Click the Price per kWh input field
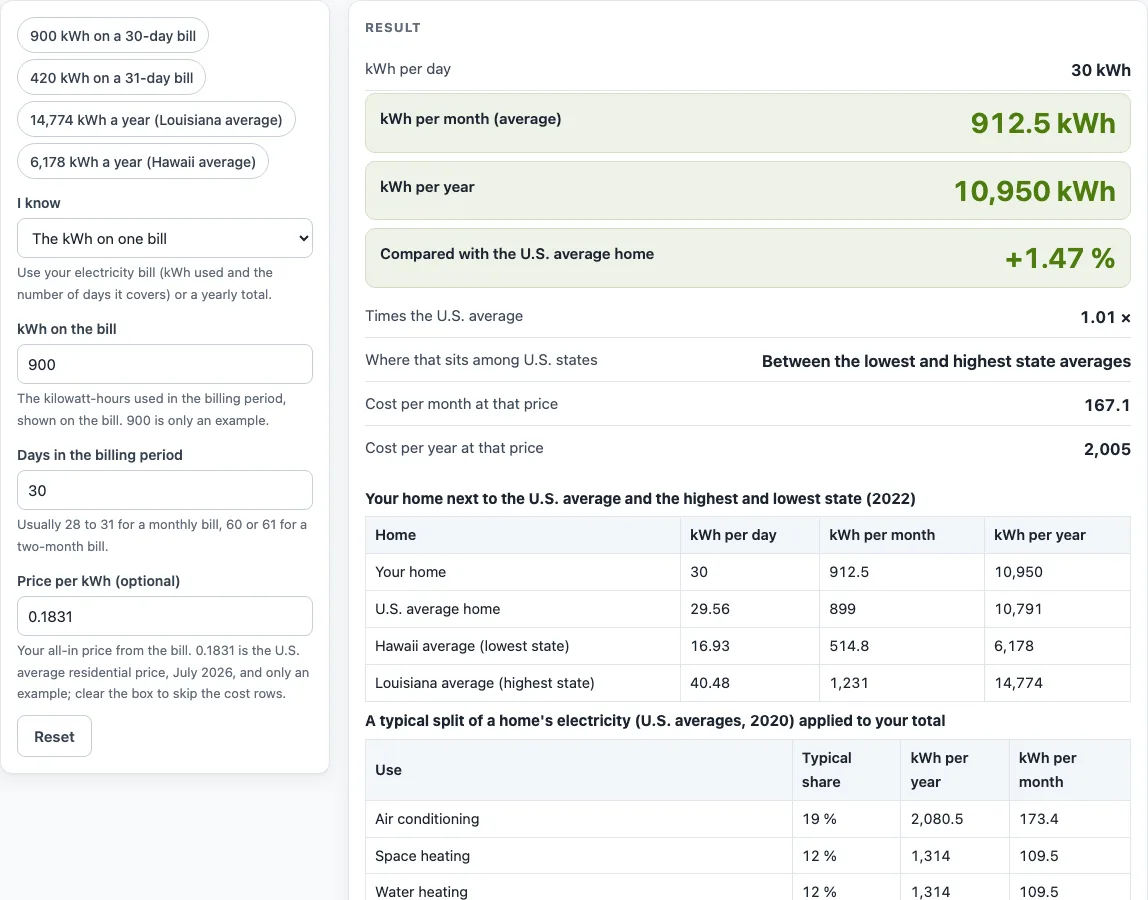Screen dimensions: 1148x900 pyautogui.click(x=165, y=616)
